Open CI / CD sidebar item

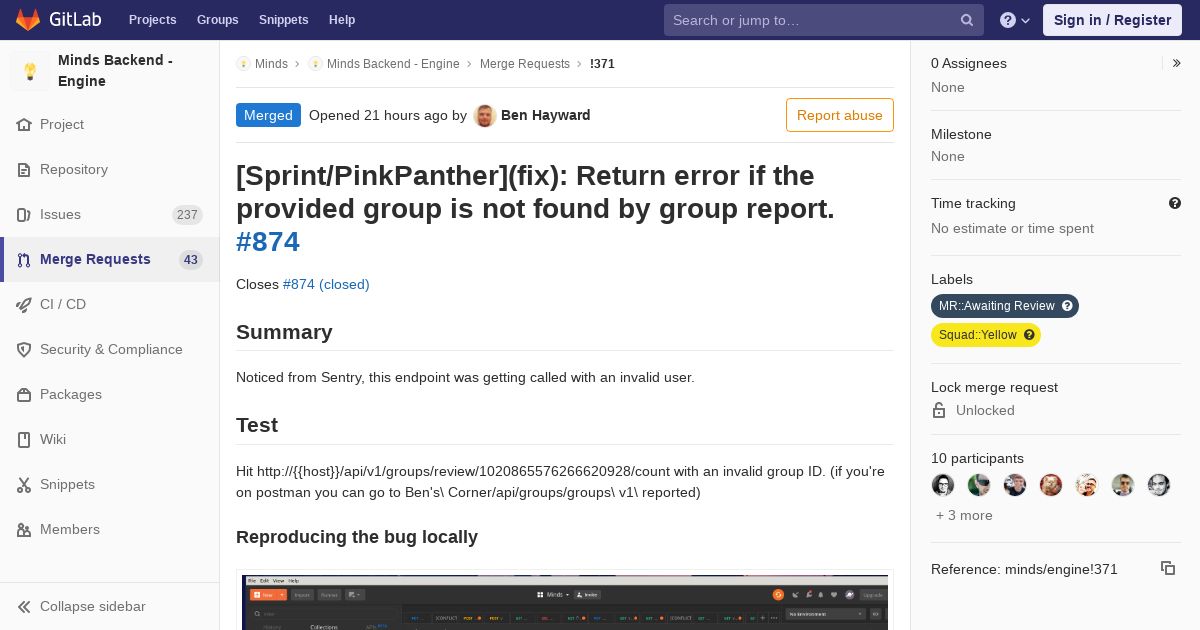click(110, 305)
